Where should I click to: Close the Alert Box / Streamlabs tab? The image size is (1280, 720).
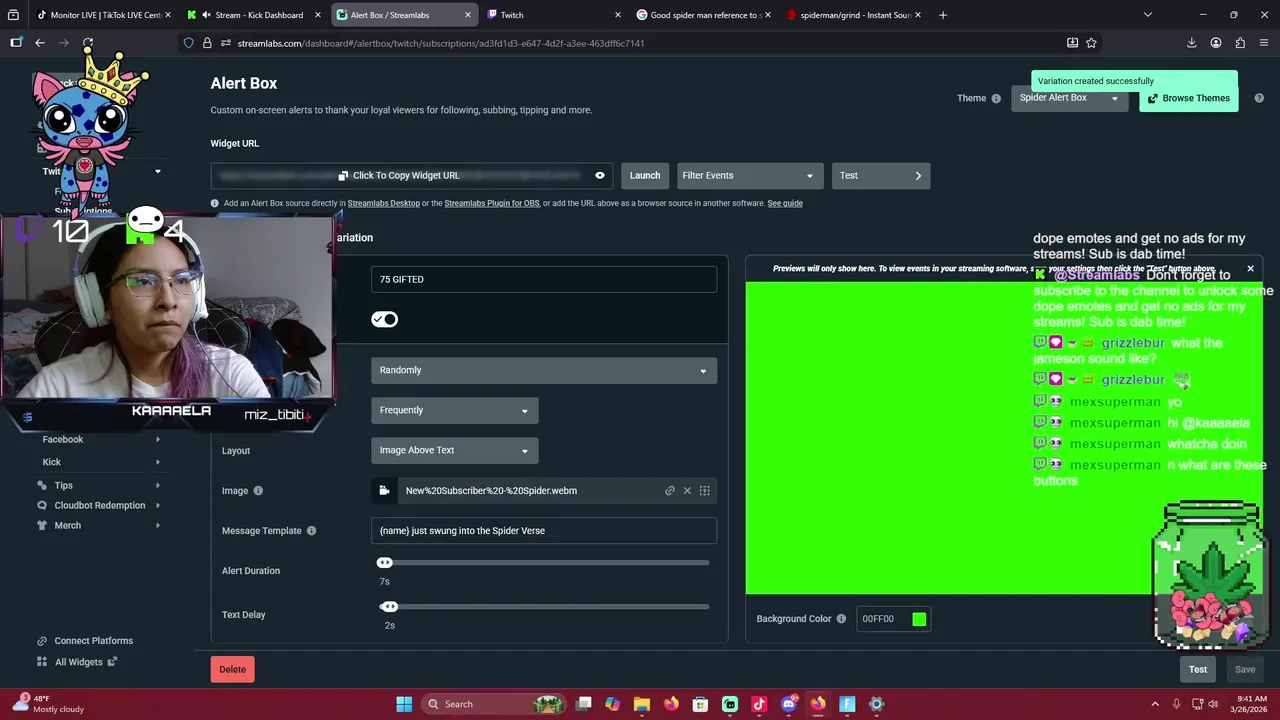click(468, 15)
